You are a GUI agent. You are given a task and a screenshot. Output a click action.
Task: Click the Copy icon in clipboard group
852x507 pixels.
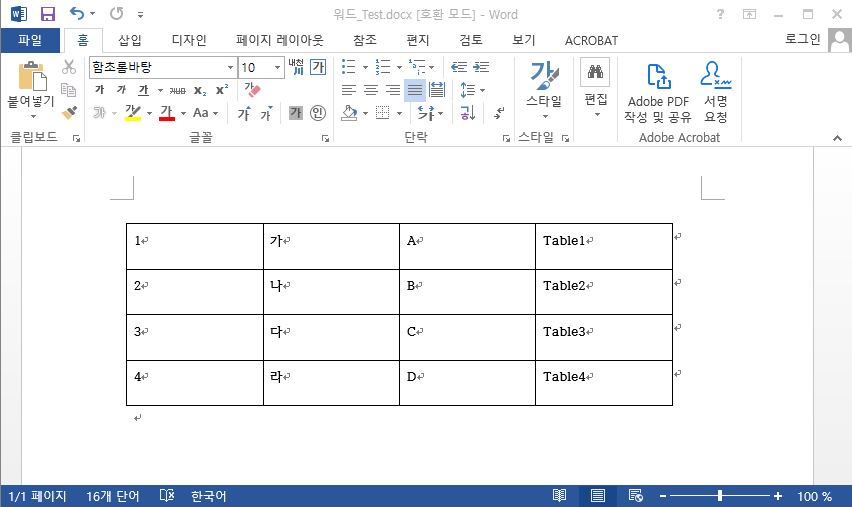[x=68, y=90]
